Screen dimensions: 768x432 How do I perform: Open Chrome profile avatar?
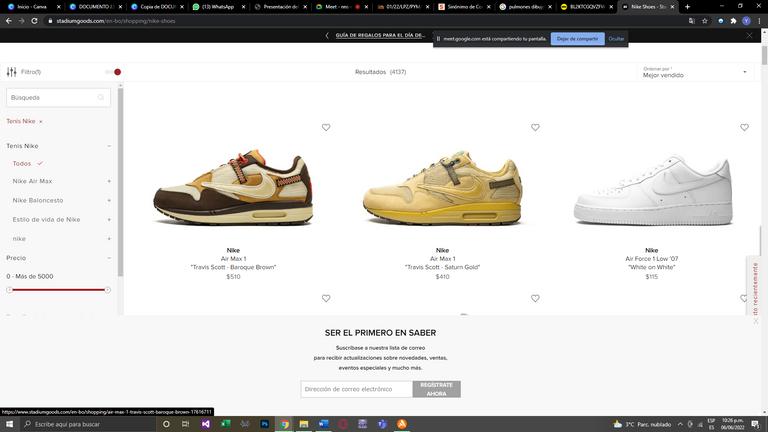[x=746, y=21]
